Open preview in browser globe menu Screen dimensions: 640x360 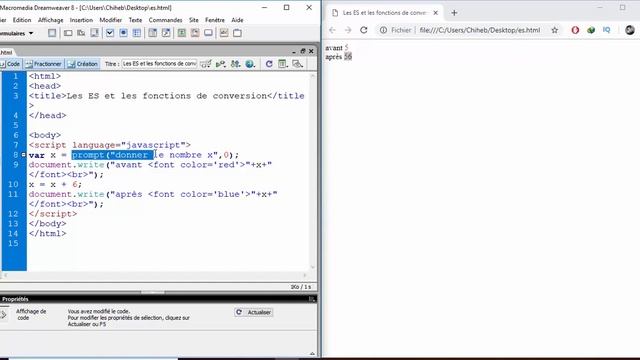250,64
